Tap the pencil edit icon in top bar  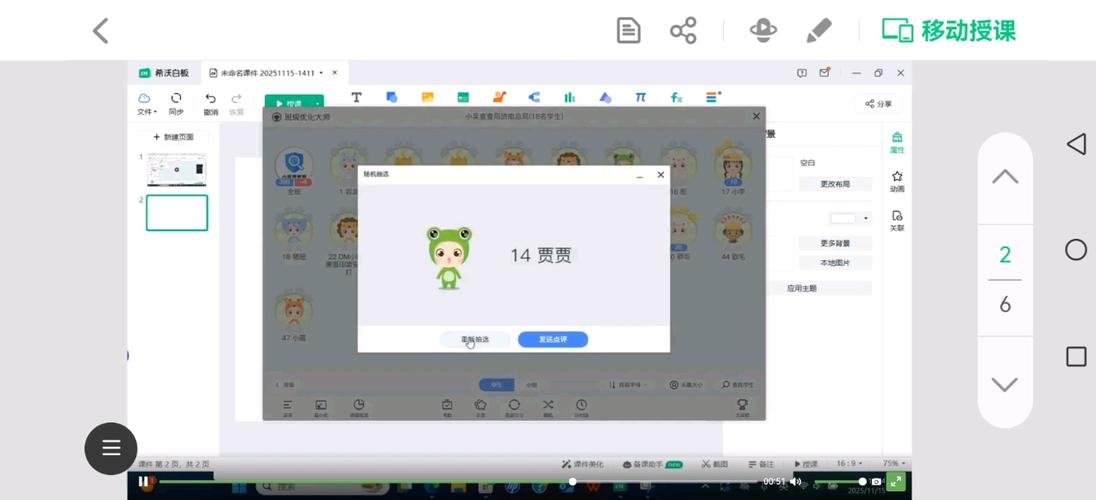coord(819,31)
